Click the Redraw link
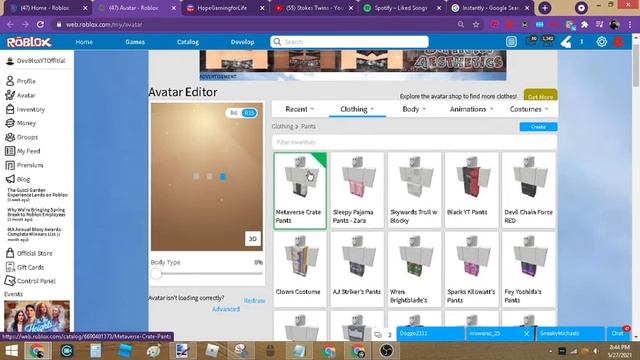640x360 pixels. click(254, 300)
